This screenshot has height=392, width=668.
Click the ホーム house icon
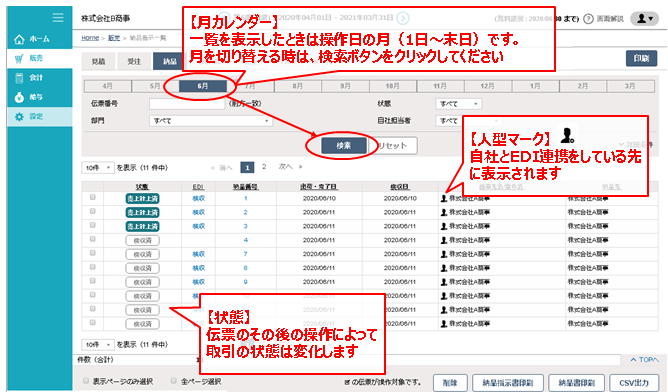tap(19, 39)
